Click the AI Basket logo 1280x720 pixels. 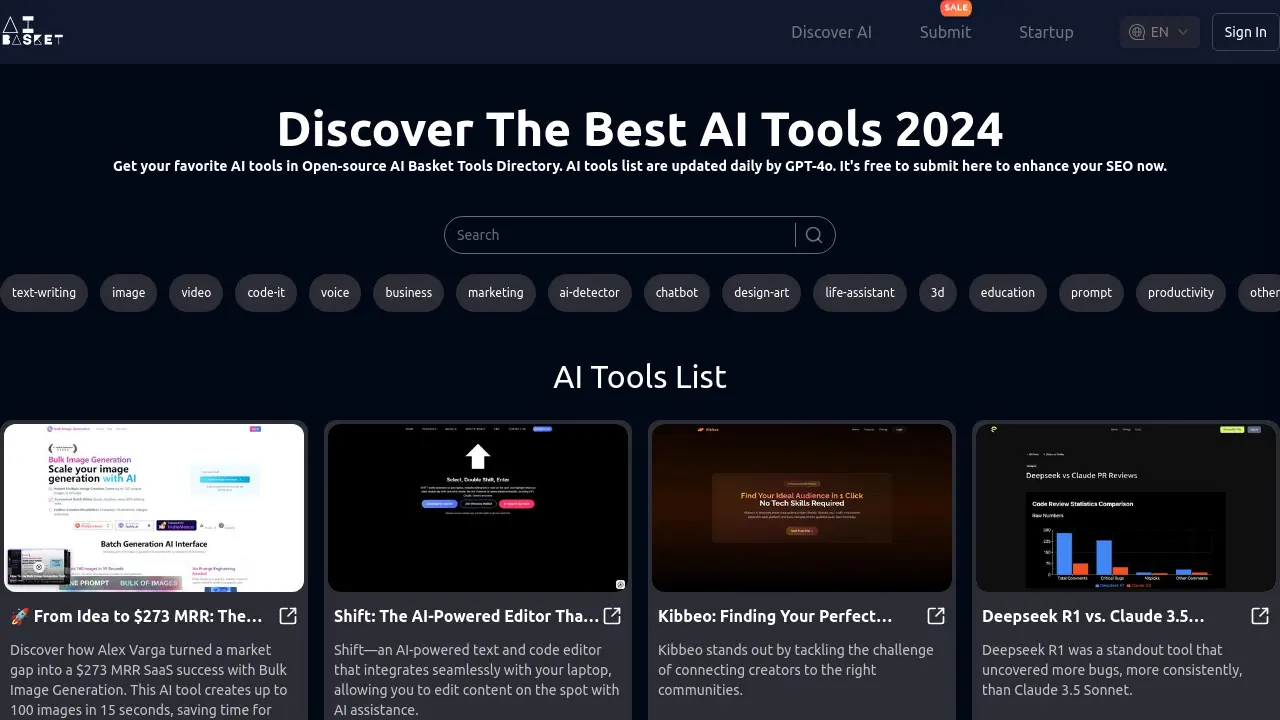[x=32, y=31]
